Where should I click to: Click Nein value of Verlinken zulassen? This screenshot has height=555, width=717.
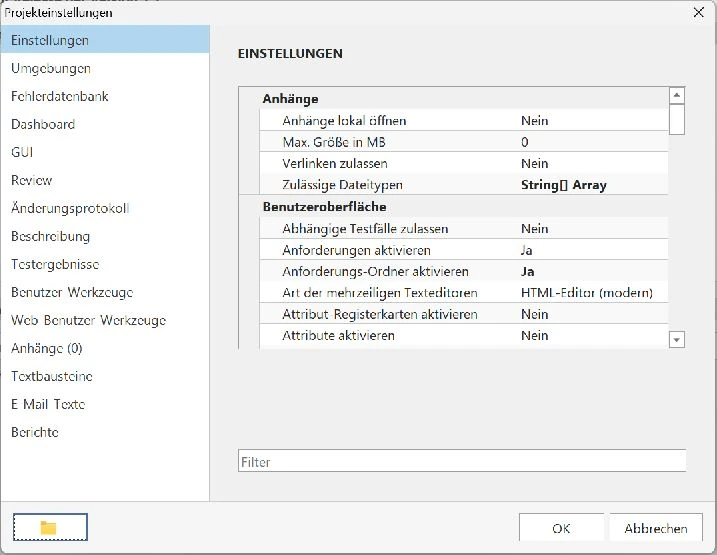pos(535,163)
